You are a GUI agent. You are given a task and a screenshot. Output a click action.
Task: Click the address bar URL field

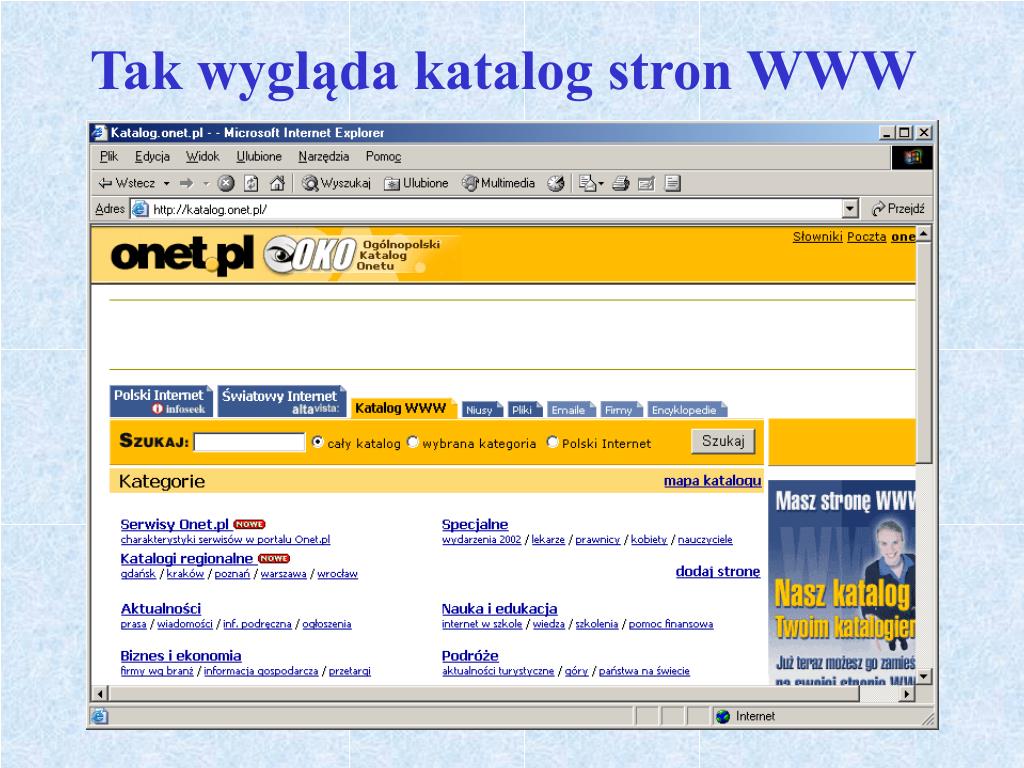point(485,209)
